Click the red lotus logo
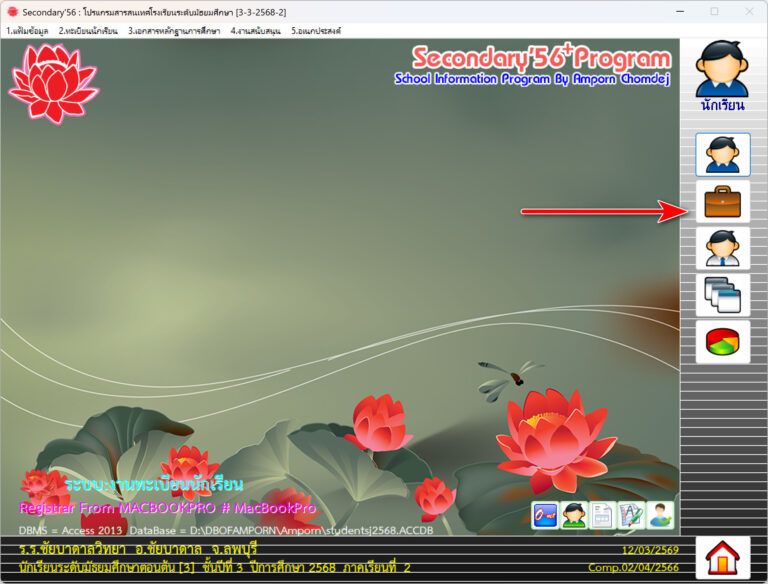Screen dimensions: 768x584 tap(53, 82)
